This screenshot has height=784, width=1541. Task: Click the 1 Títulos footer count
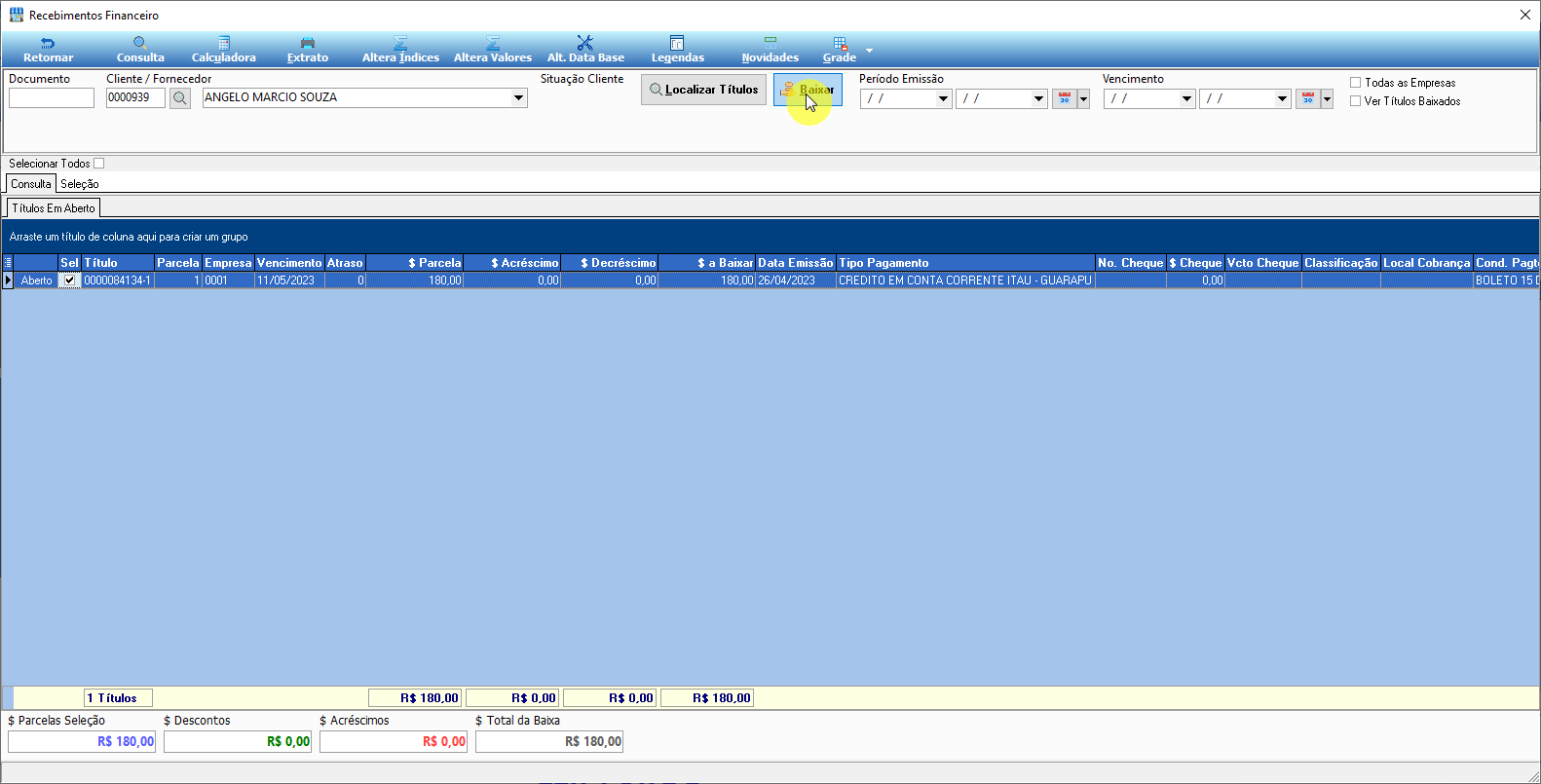[118, 698]
